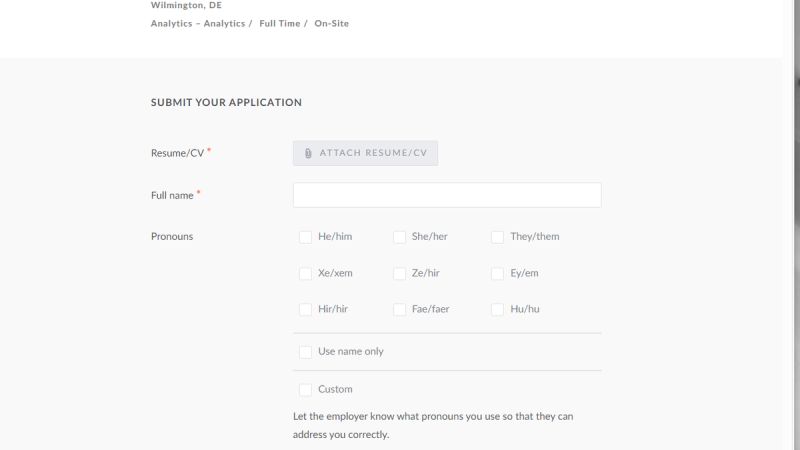Click the 'Pronouns' section label
Viewport: 800px width, 450px height.
pyautogui.click(x=172, y=237)
